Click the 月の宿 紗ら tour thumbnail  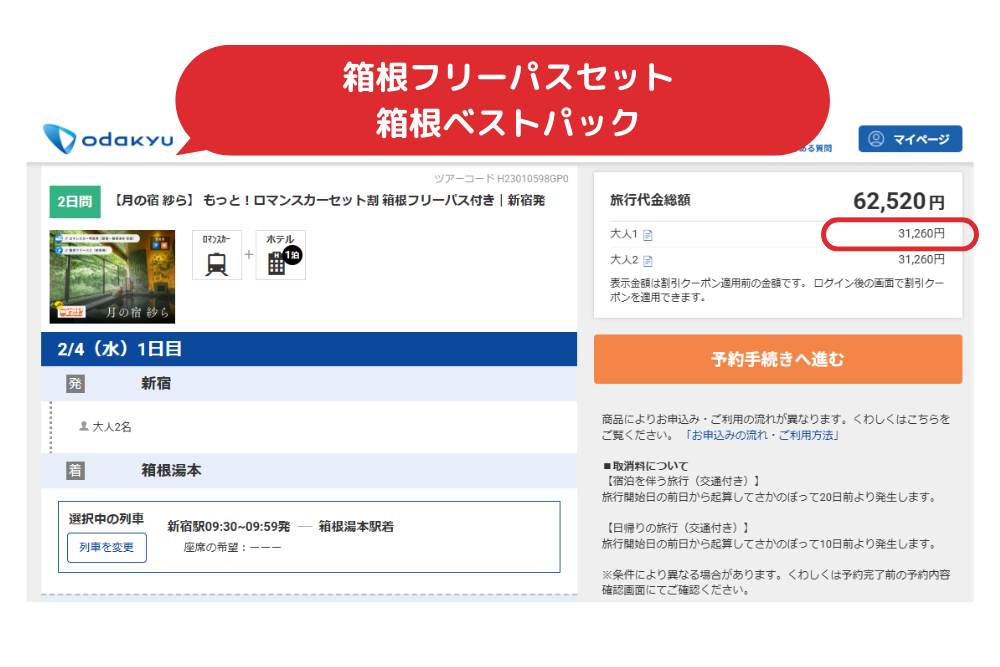pyautogui.click(x=112, y=277)
